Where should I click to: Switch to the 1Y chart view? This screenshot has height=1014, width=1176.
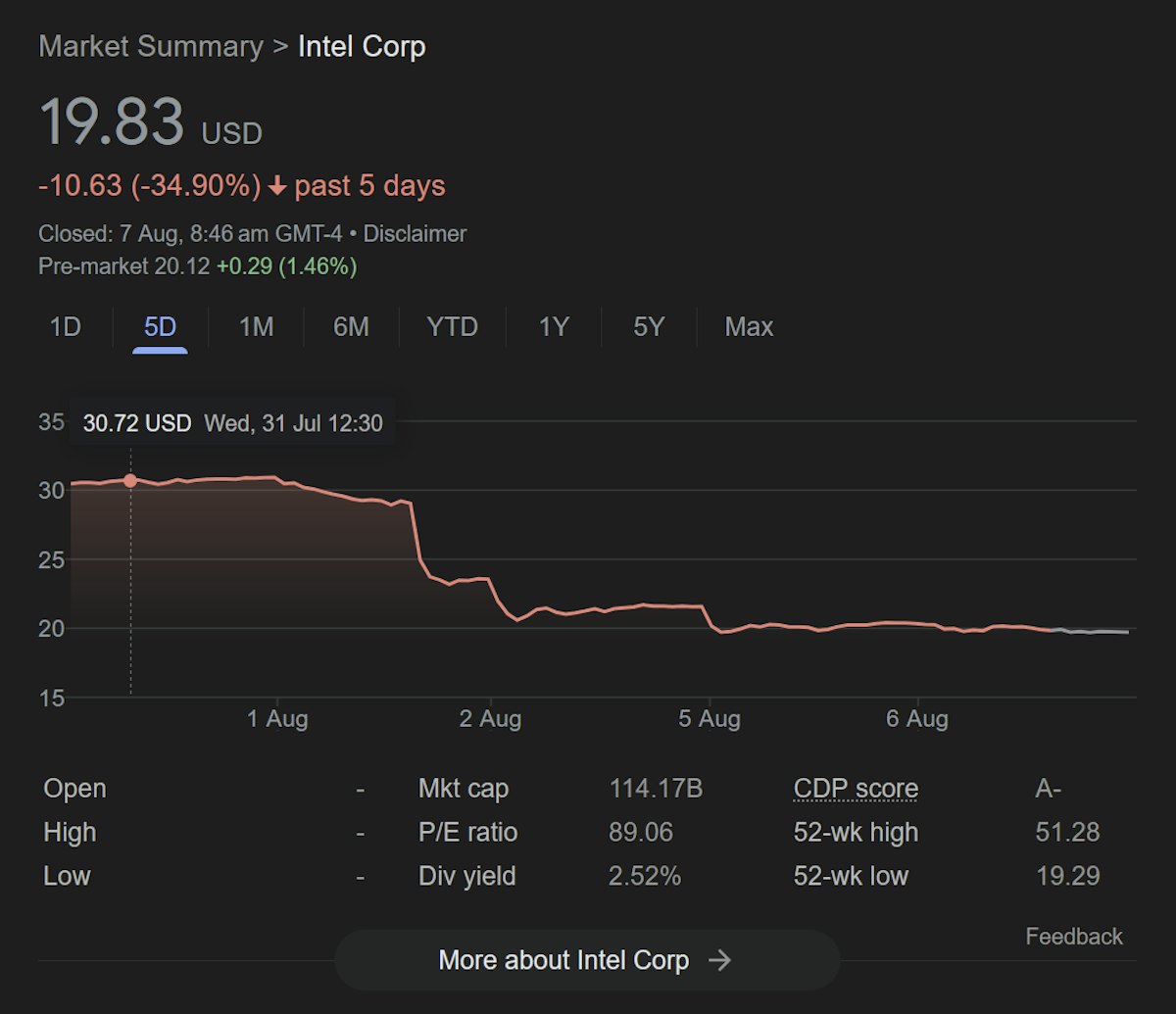point(554,327)
